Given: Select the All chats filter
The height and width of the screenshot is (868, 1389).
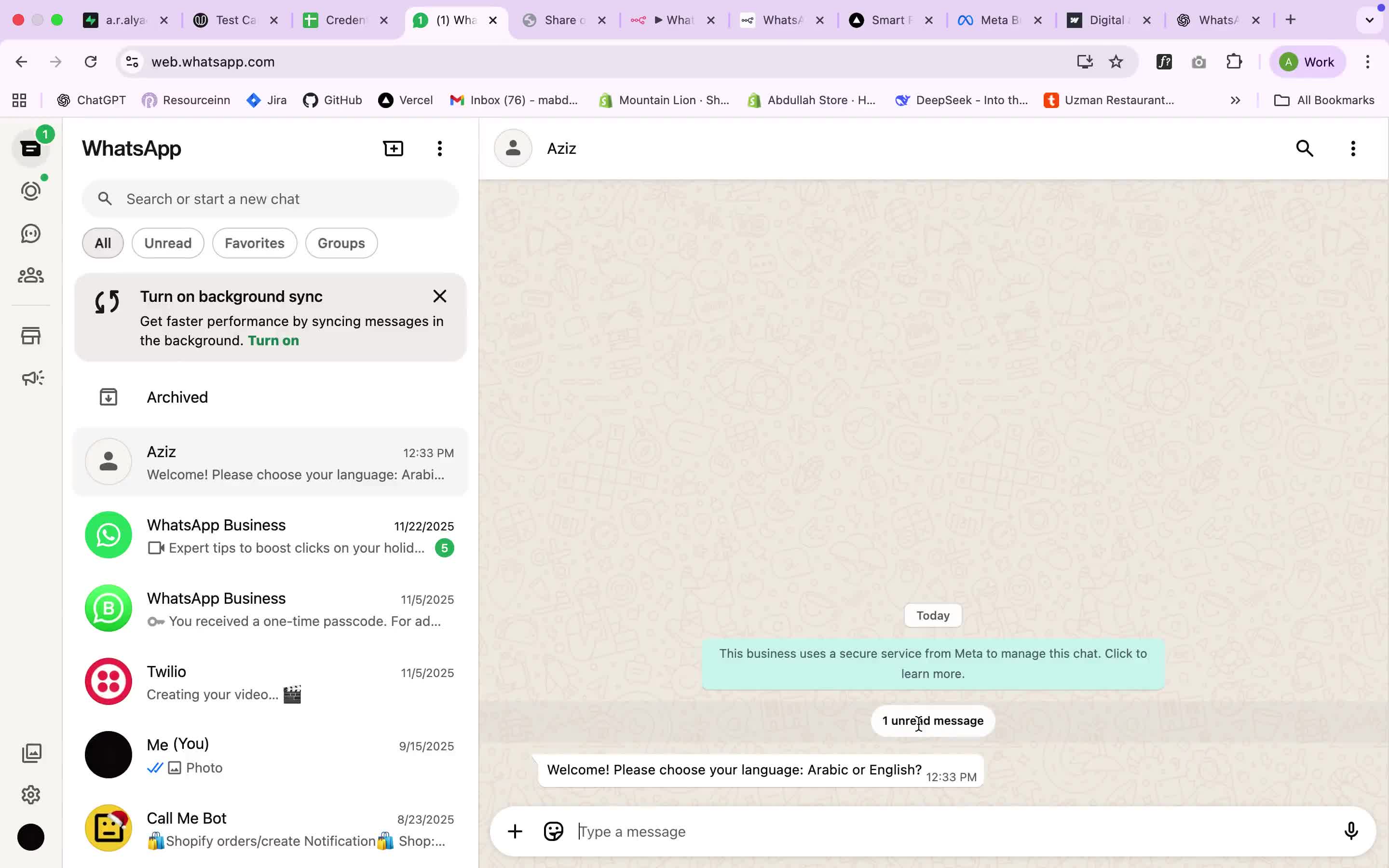Looking at the screenshot, I should [x=103, y=243].
